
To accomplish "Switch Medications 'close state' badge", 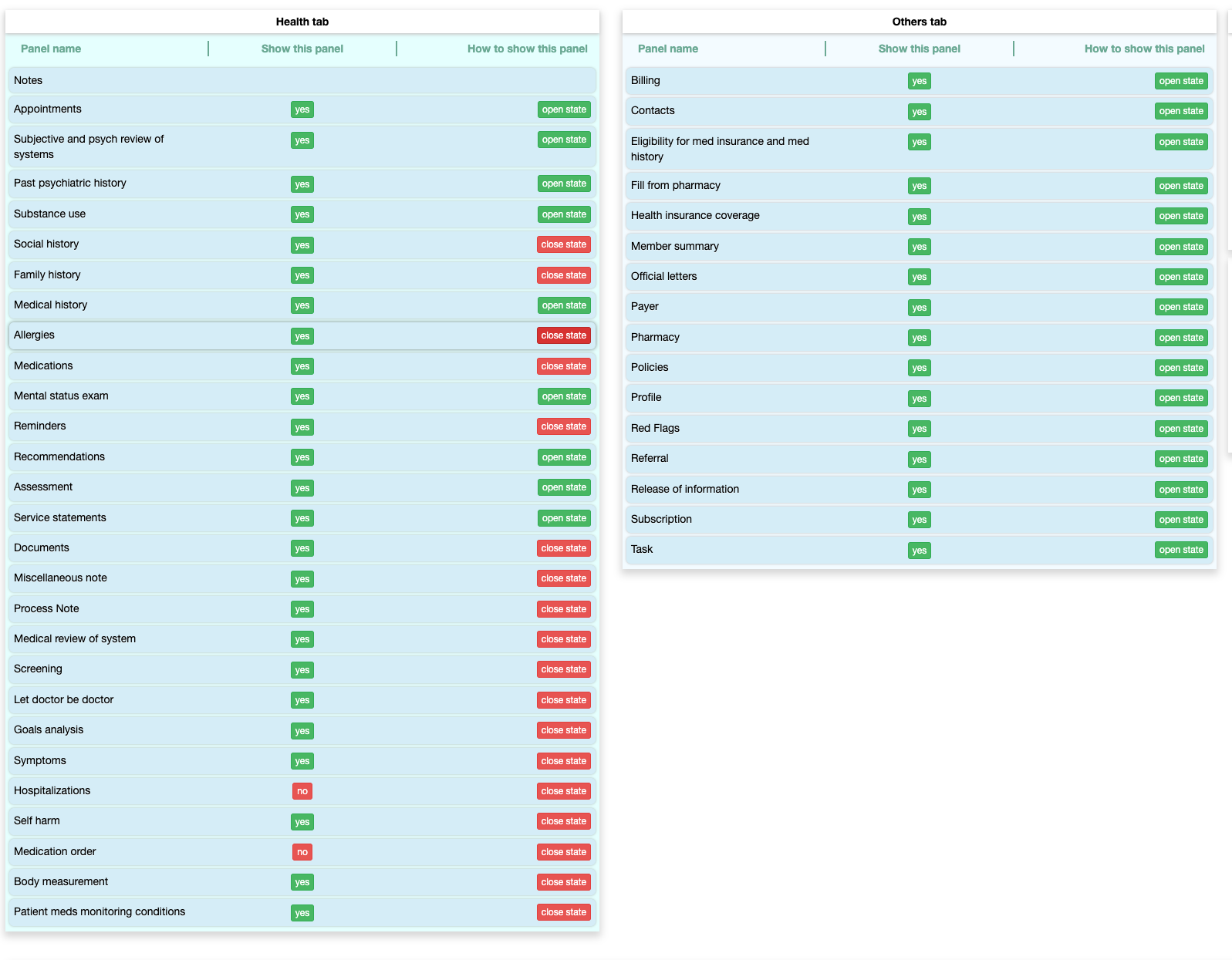I will (564, 366).
